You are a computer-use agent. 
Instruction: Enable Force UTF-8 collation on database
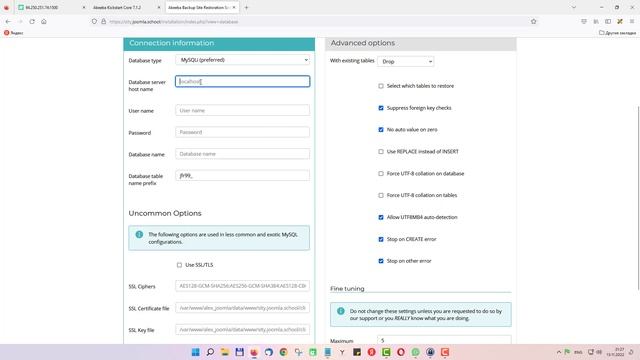click(381, 173)
